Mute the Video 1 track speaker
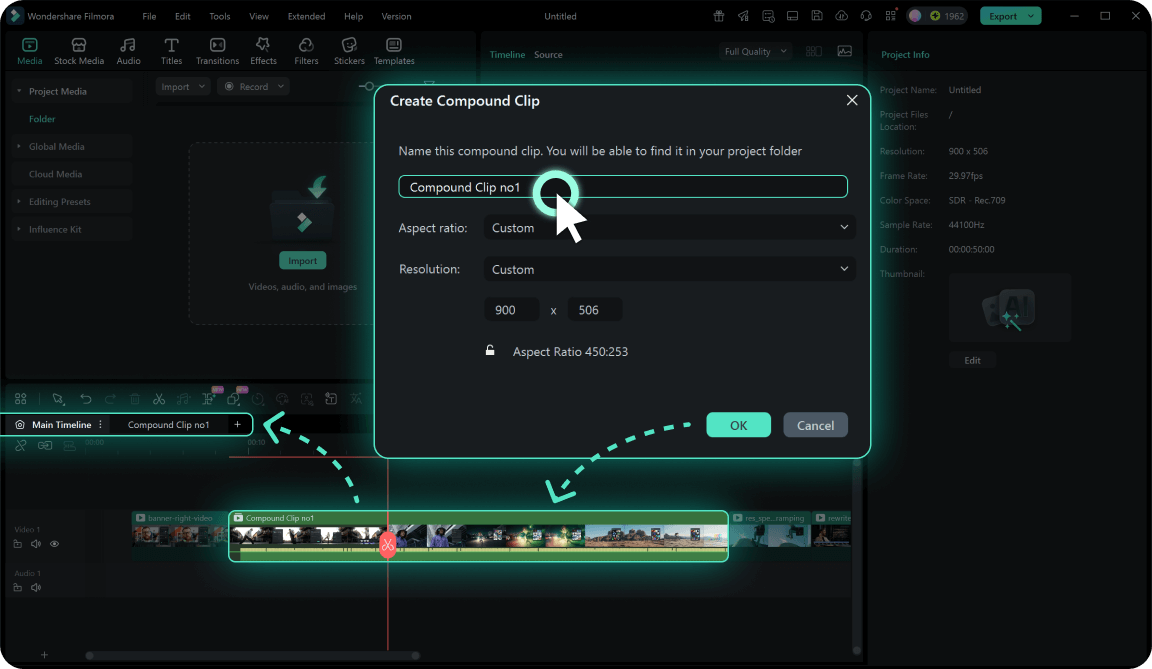Image resolution: width=1152 pixels, height=669 pixels. pos(36,544)
